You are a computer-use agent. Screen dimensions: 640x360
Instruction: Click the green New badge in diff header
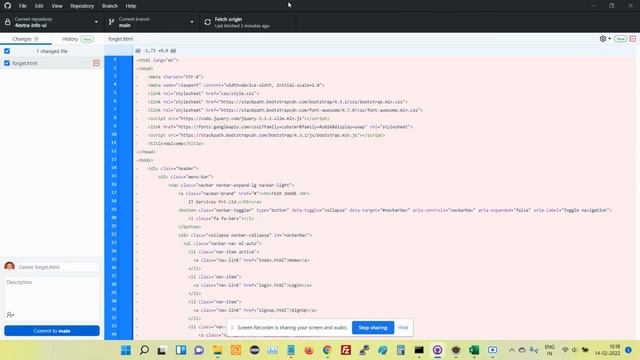point(620,39)
